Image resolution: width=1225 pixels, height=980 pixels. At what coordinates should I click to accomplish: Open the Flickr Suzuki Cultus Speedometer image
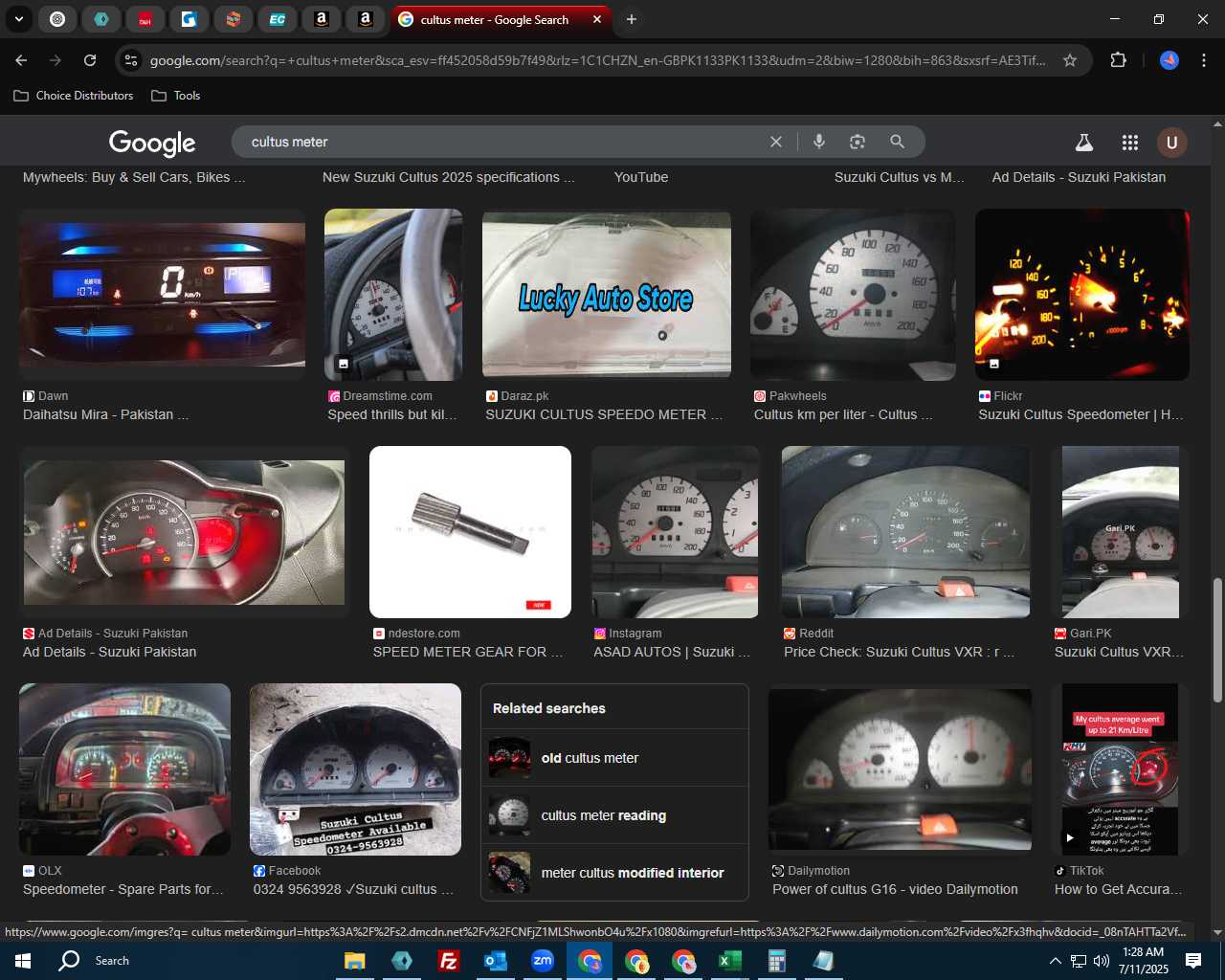point(1082,295)
